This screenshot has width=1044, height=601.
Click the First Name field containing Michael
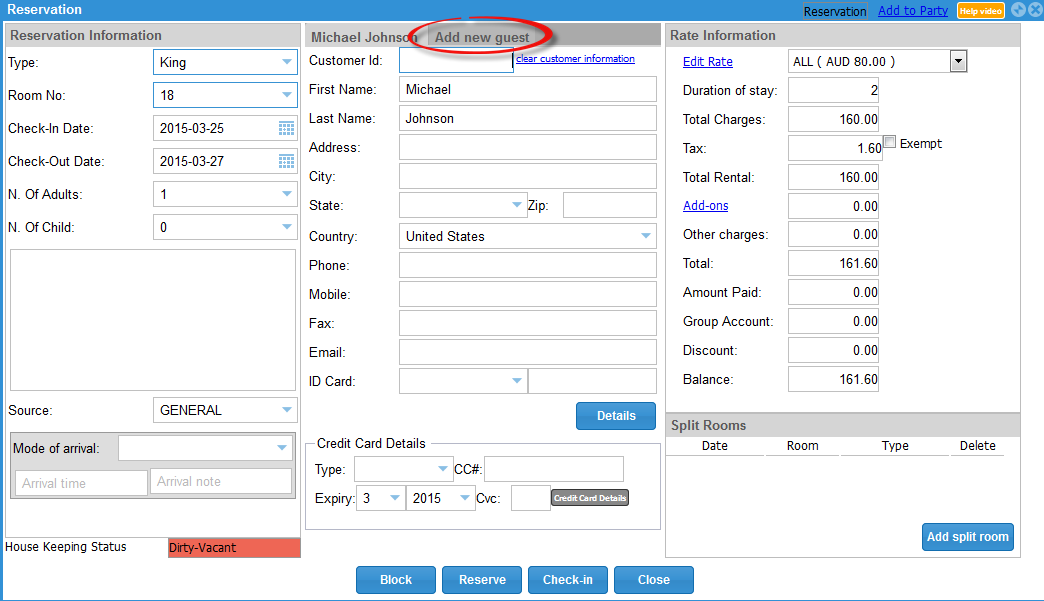click(527, 89)
